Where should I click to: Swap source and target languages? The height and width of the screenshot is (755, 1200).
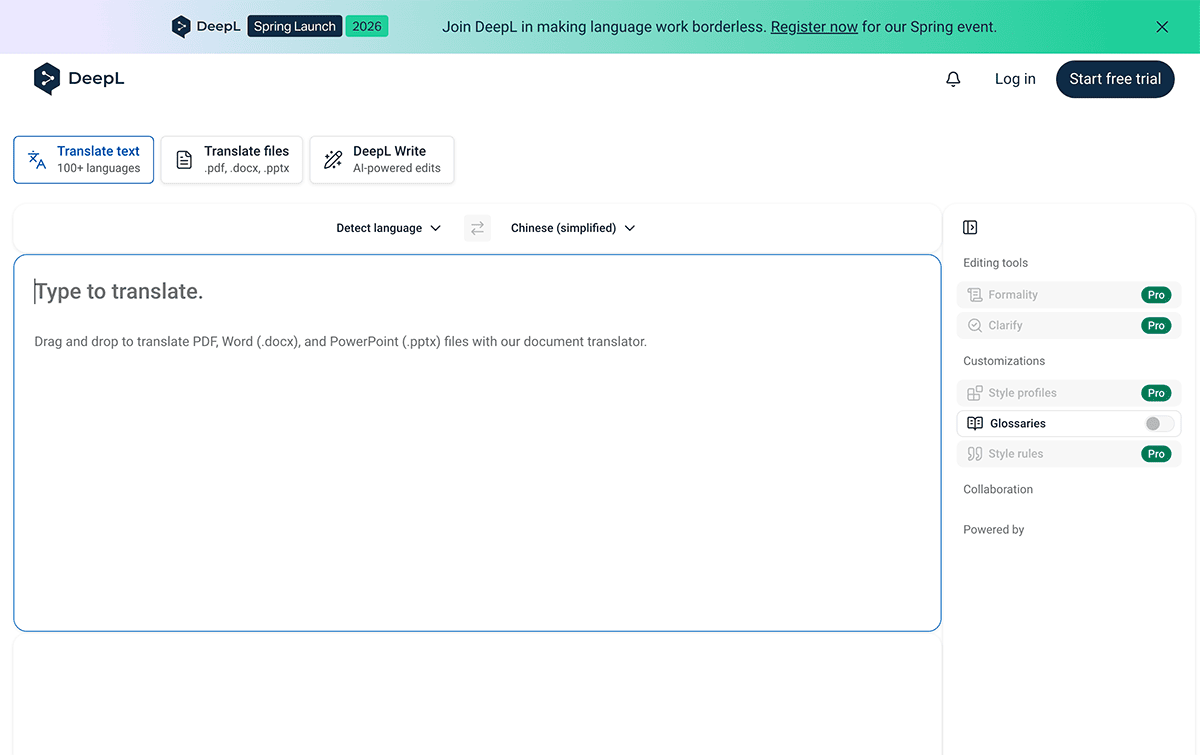[477, 228]
